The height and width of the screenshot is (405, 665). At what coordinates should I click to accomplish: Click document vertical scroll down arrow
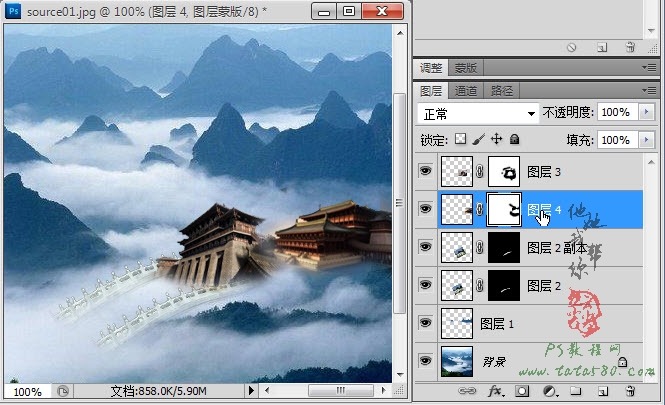[400, 375]
